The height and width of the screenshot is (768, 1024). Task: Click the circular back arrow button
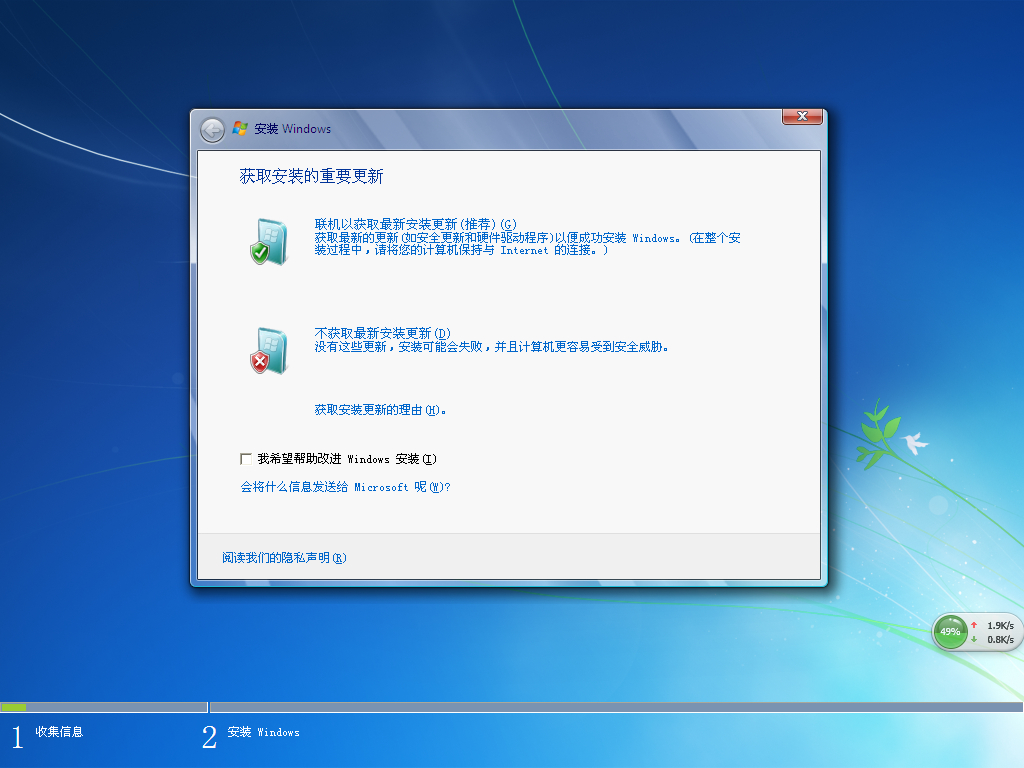pyautogui.click(x=212, y=129)
